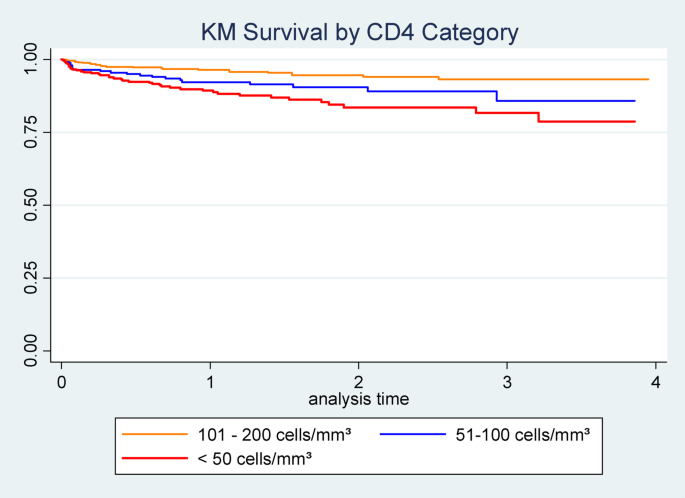685x498 pixels.
Task: Select the < 50 cells/mm³ legend label
Action: pyautogui.click(x=247, y=459)
